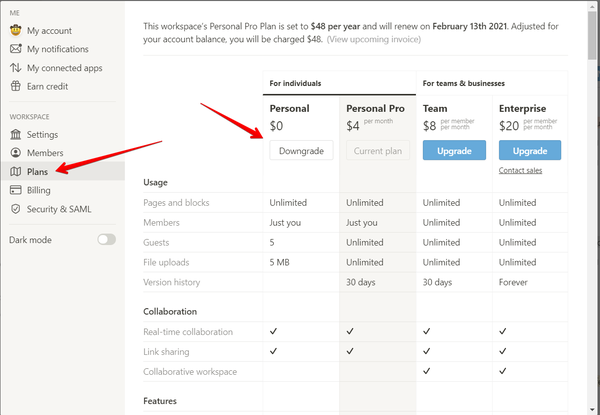Upgrade to the Enterprise plan
The image size is (600, 415).
(x=530, y=151)
